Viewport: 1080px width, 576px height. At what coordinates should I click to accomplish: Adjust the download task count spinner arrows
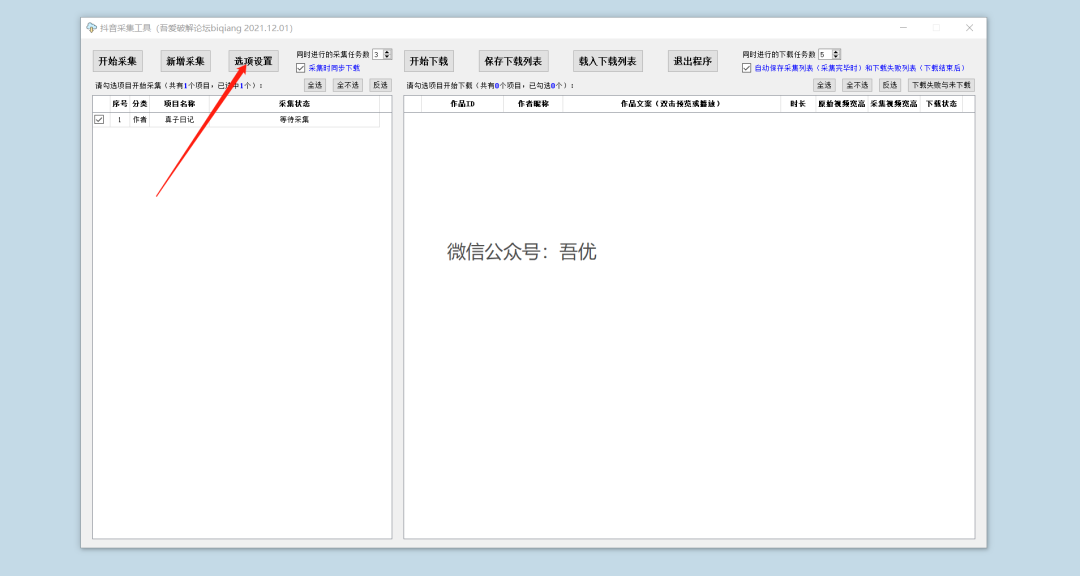coord(836,54)
